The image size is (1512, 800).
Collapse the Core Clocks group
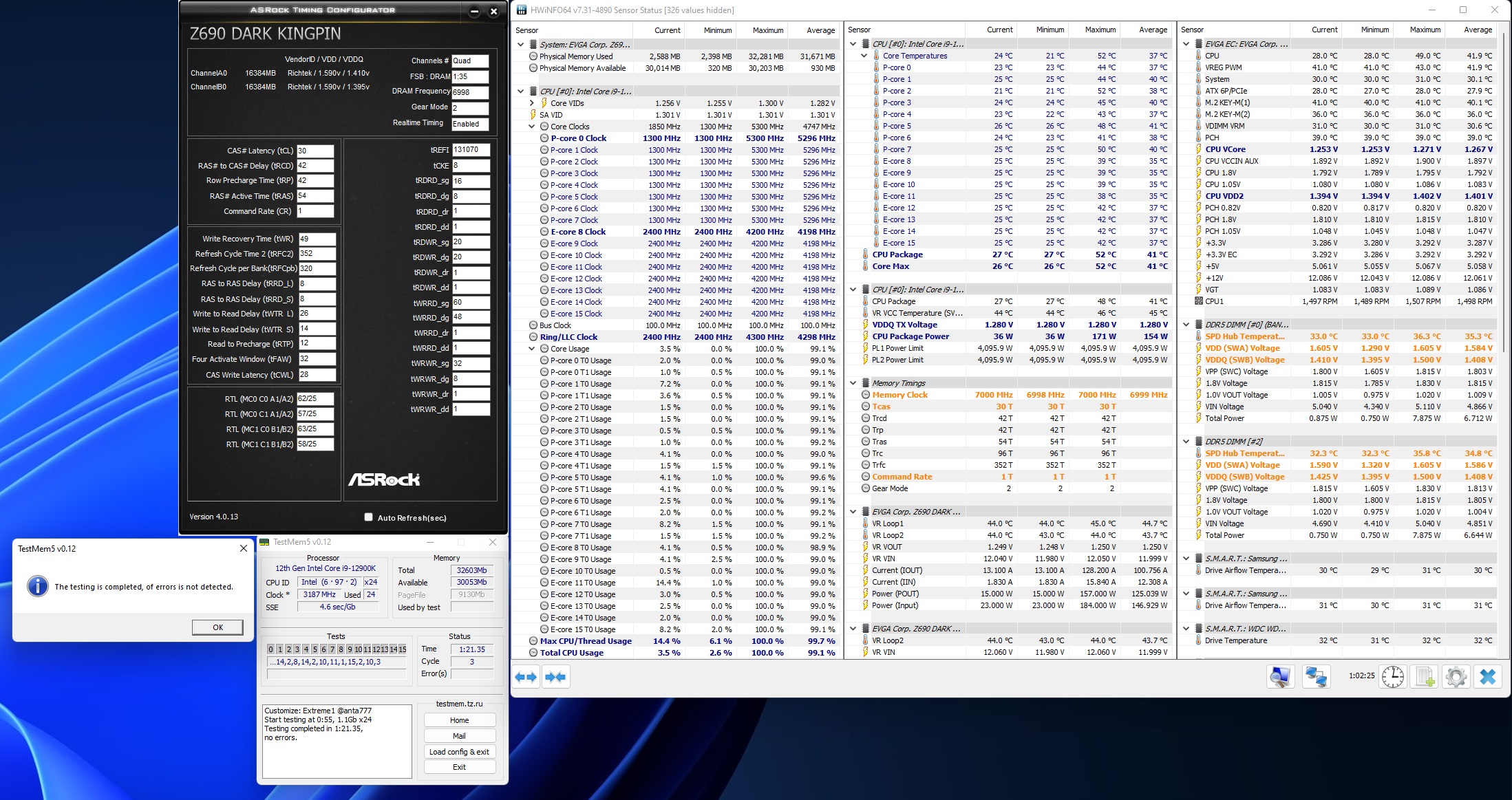(x=532, y=127)
